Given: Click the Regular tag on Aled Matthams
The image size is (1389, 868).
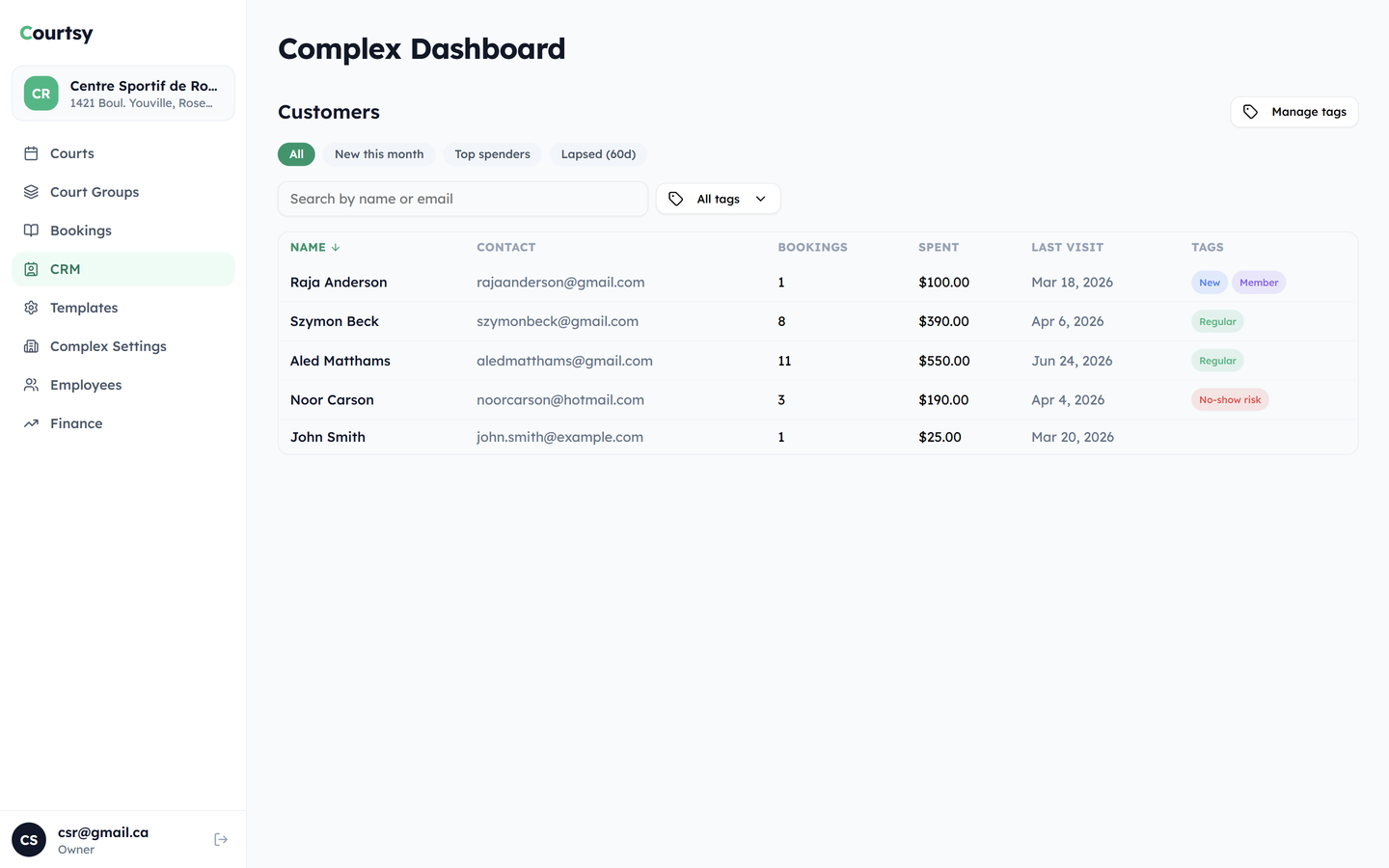Looking at the screenshot, I should (x=1217, y=361).
